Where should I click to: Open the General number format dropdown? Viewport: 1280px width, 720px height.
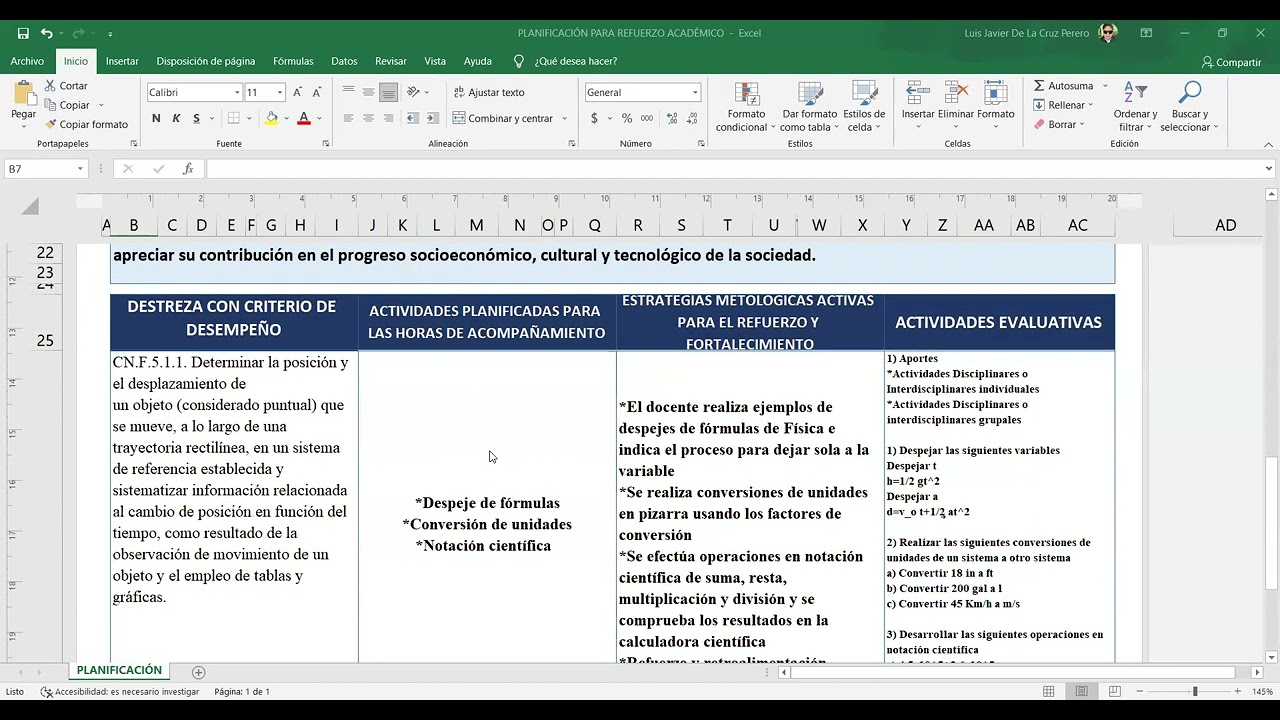(x=695, y=92)
